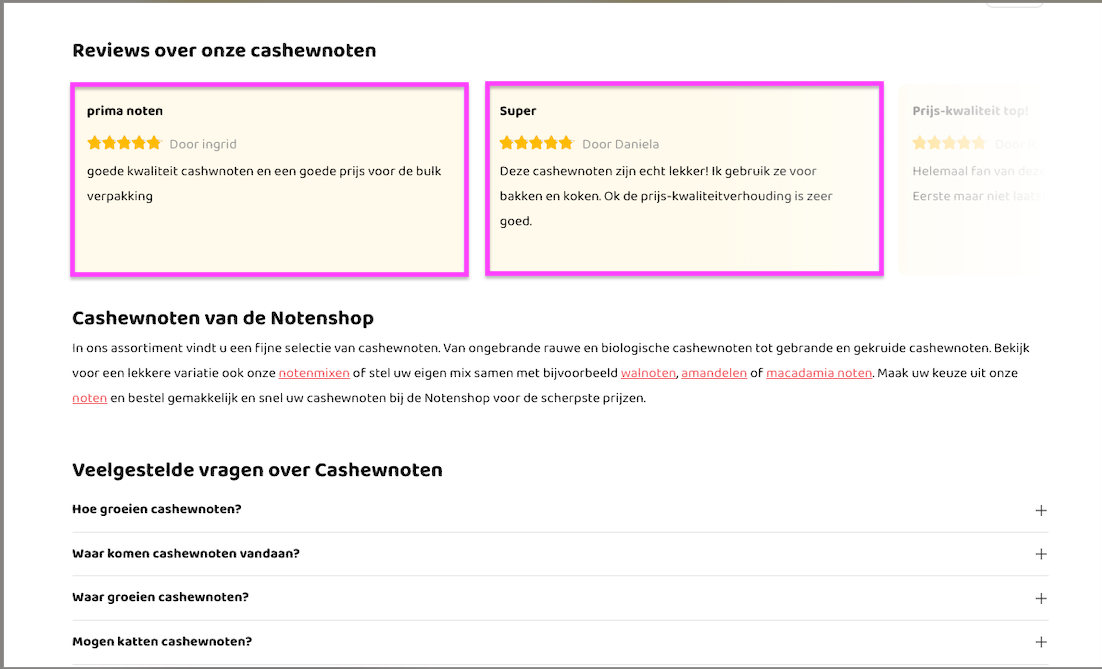Open the 'noten' link in the last line
This screenshot has height=669, width=1102.
[89, 398]
